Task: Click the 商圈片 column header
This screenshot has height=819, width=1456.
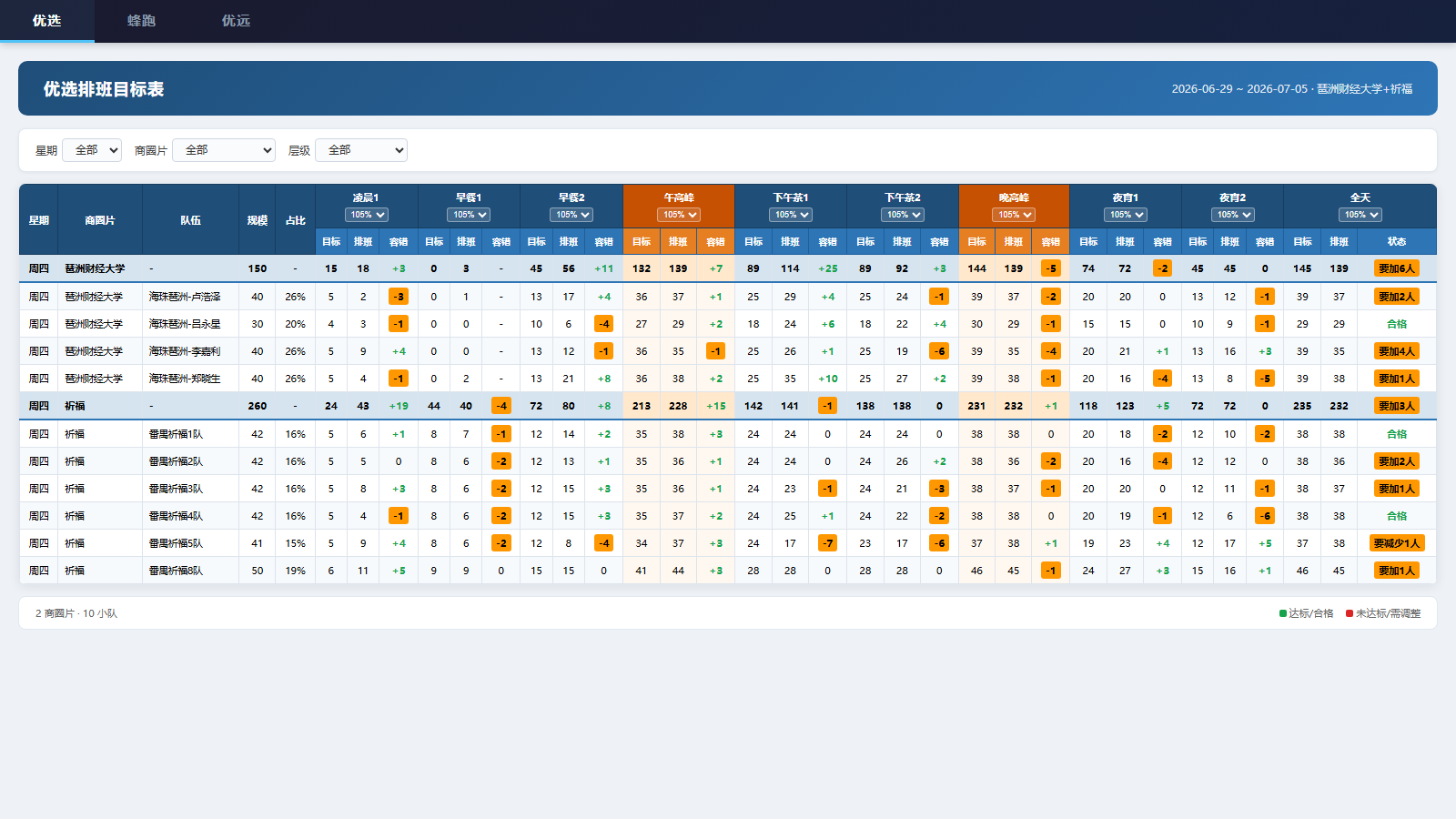Action: tap(100, 220)
